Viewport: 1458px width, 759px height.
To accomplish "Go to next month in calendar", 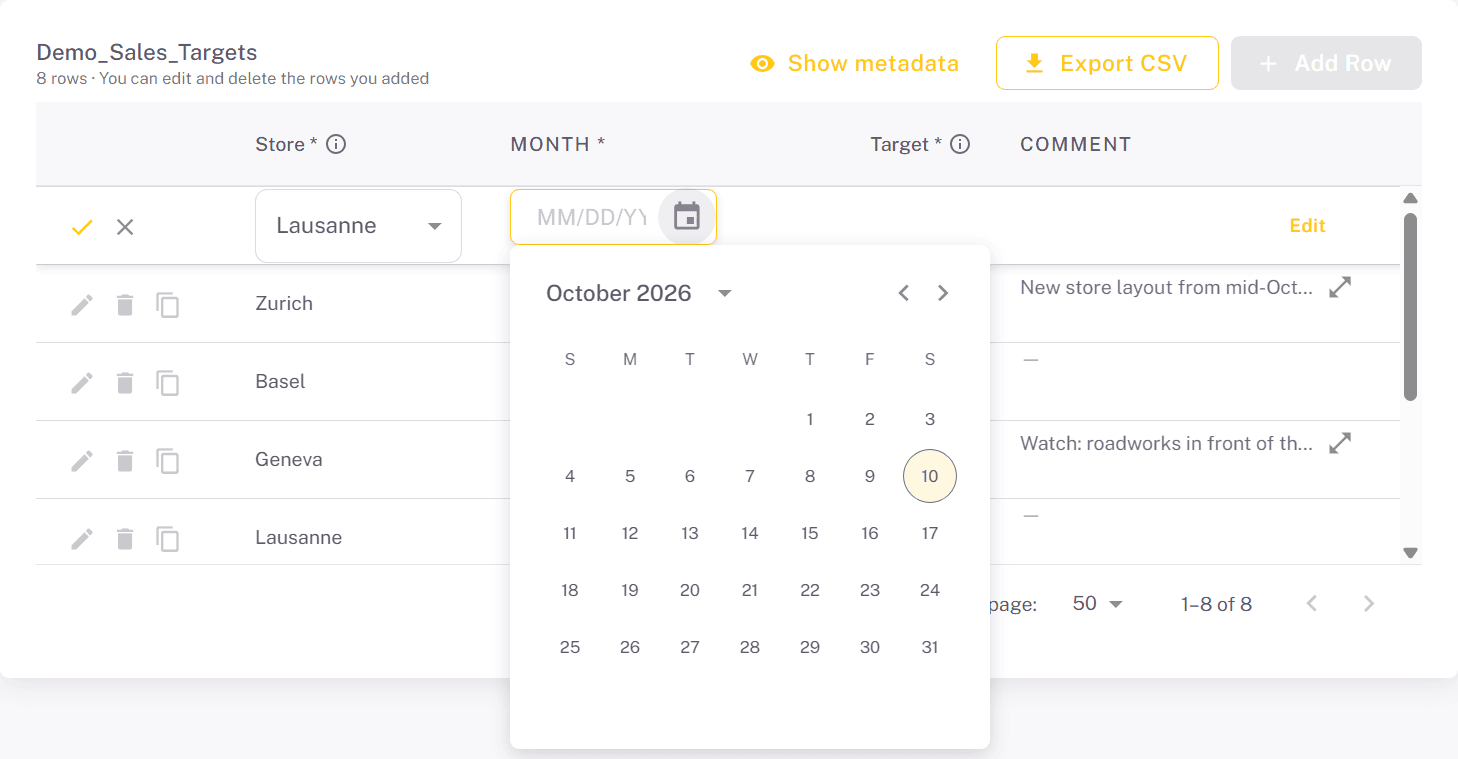I will coord(943,293).
